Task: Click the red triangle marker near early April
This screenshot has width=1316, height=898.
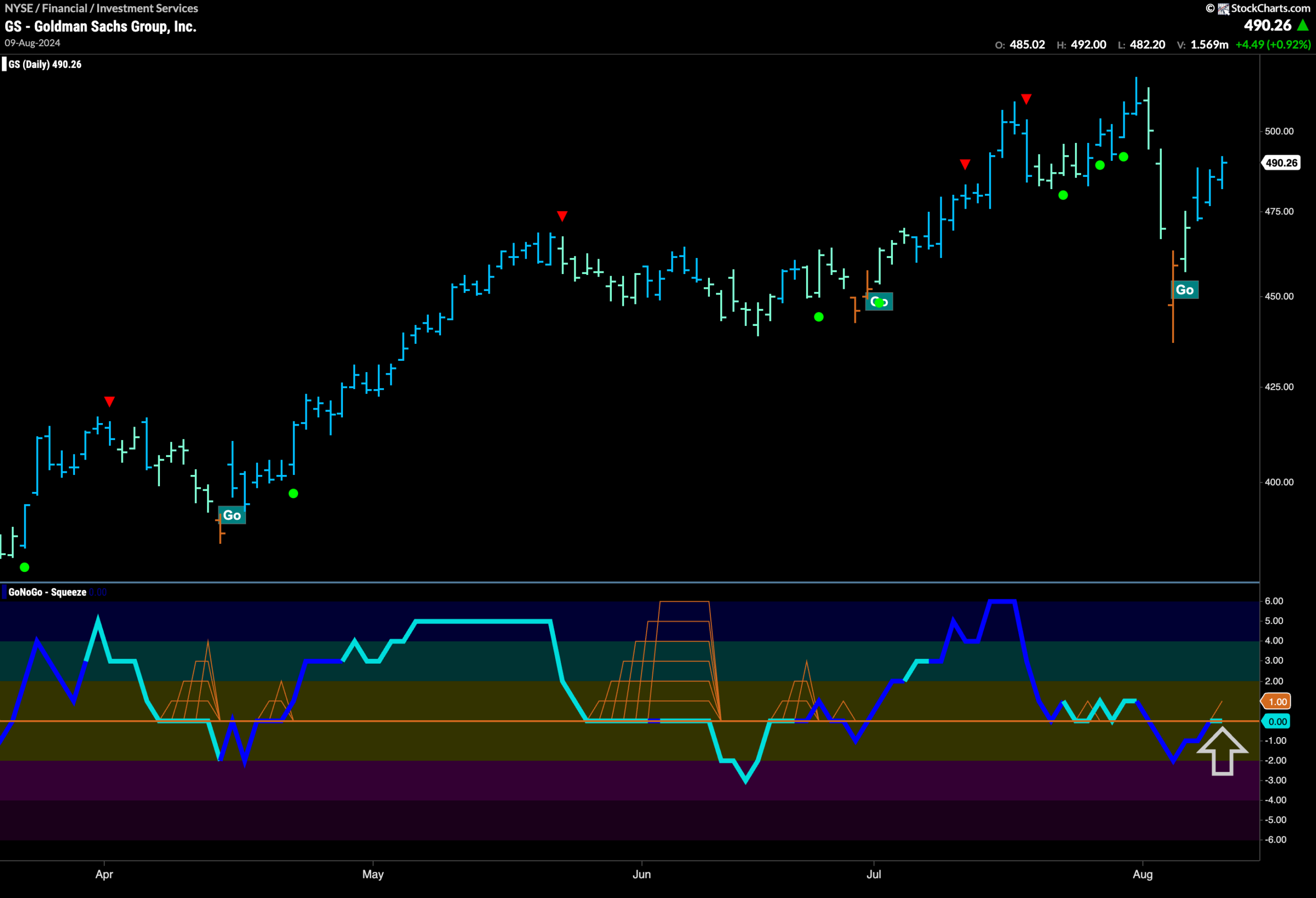Action: pos(109,401)
